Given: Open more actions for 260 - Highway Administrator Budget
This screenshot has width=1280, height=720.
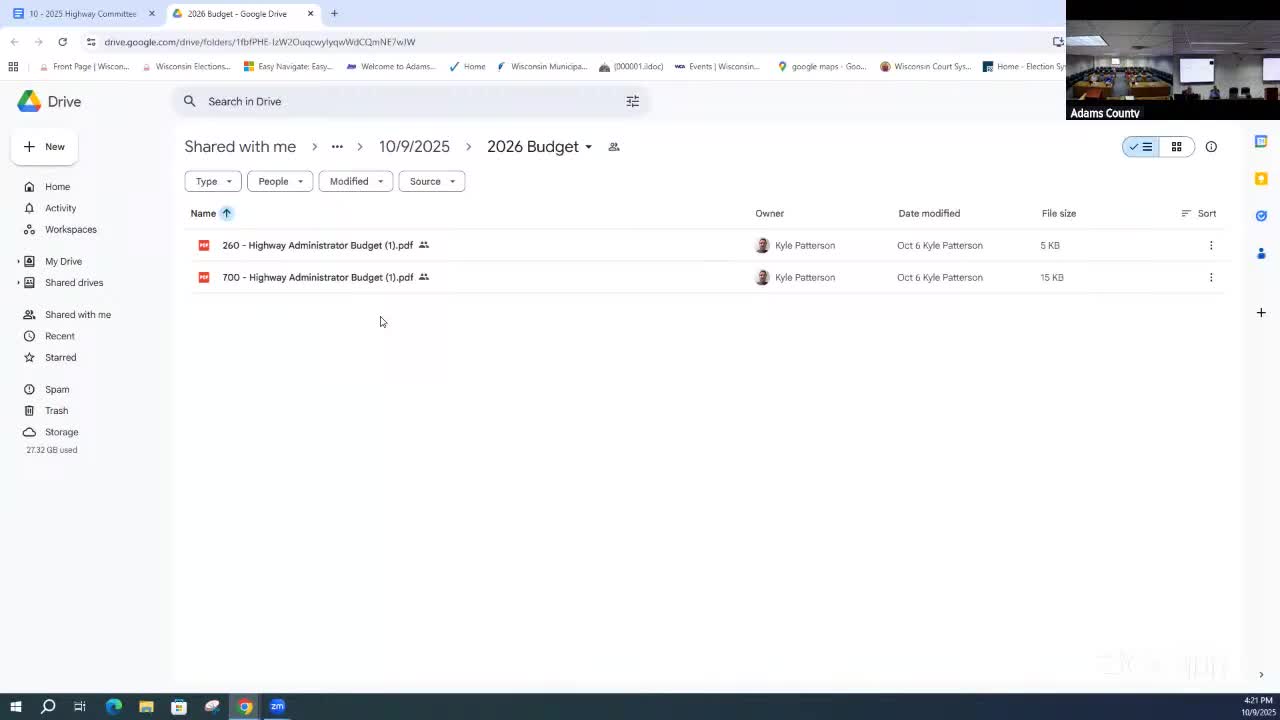Looking at the screenshot, I should [1211, 245].
